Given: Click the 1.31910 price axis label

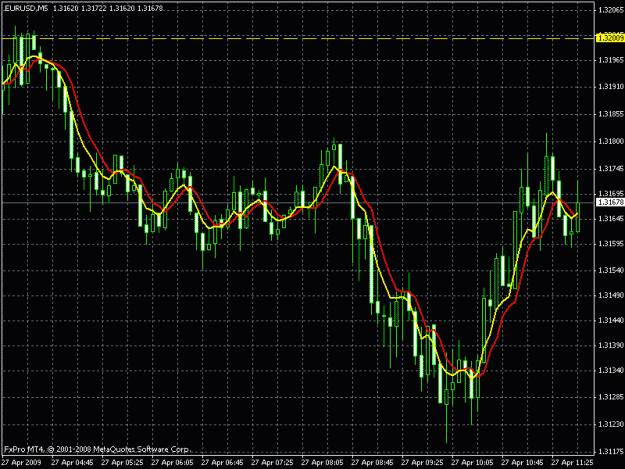Looking at the screenshot, I should pyautogui.click(x=611, y=86).
